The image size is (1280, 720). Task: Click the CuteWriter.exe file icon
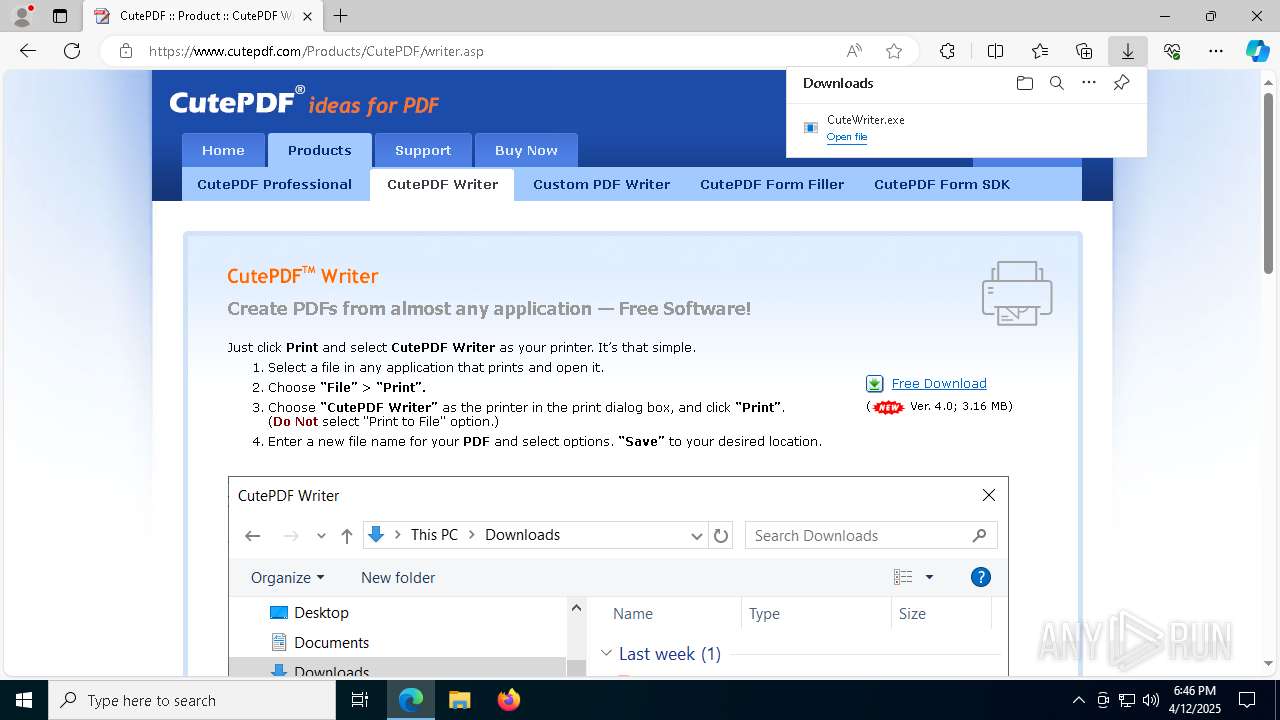tap(811, 127)
